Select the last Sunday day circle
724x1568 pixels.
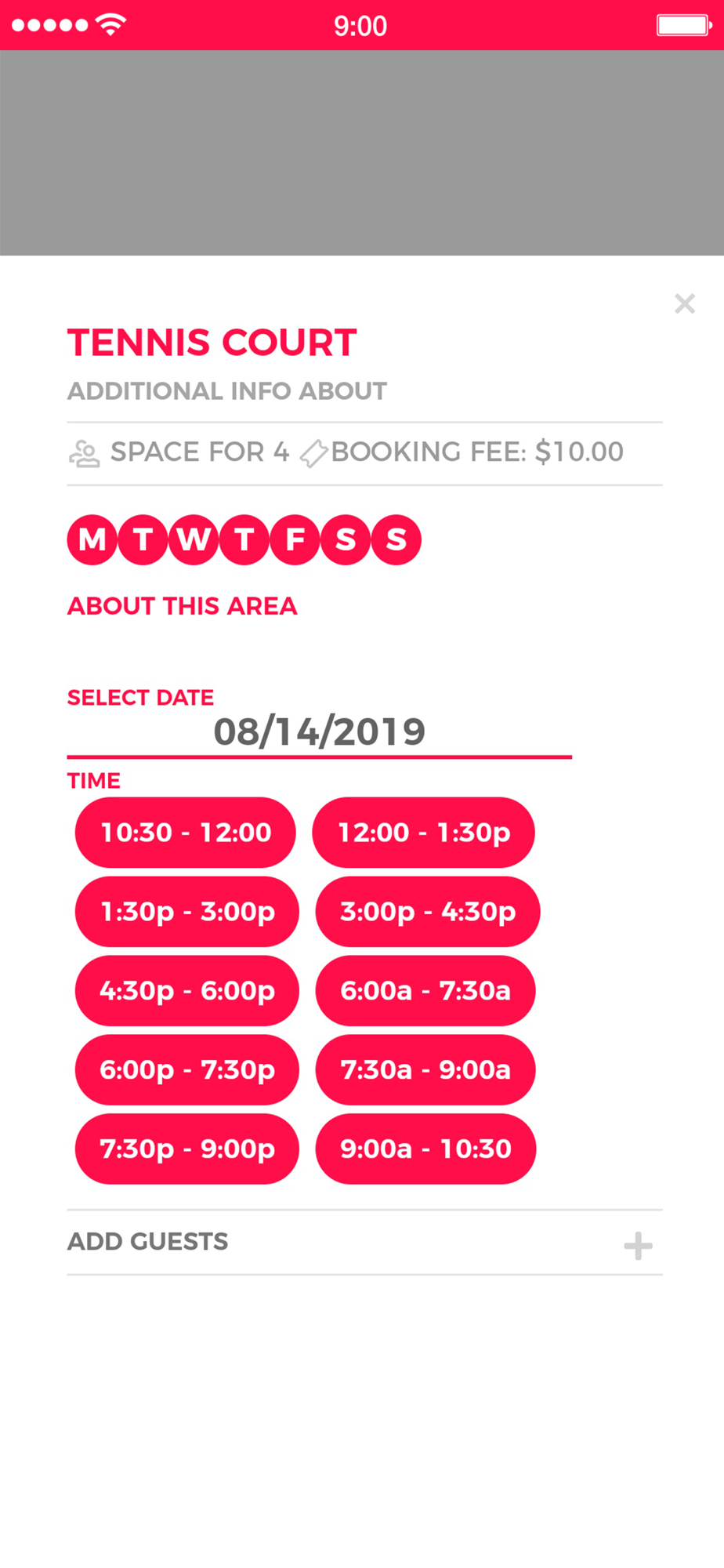396,539
